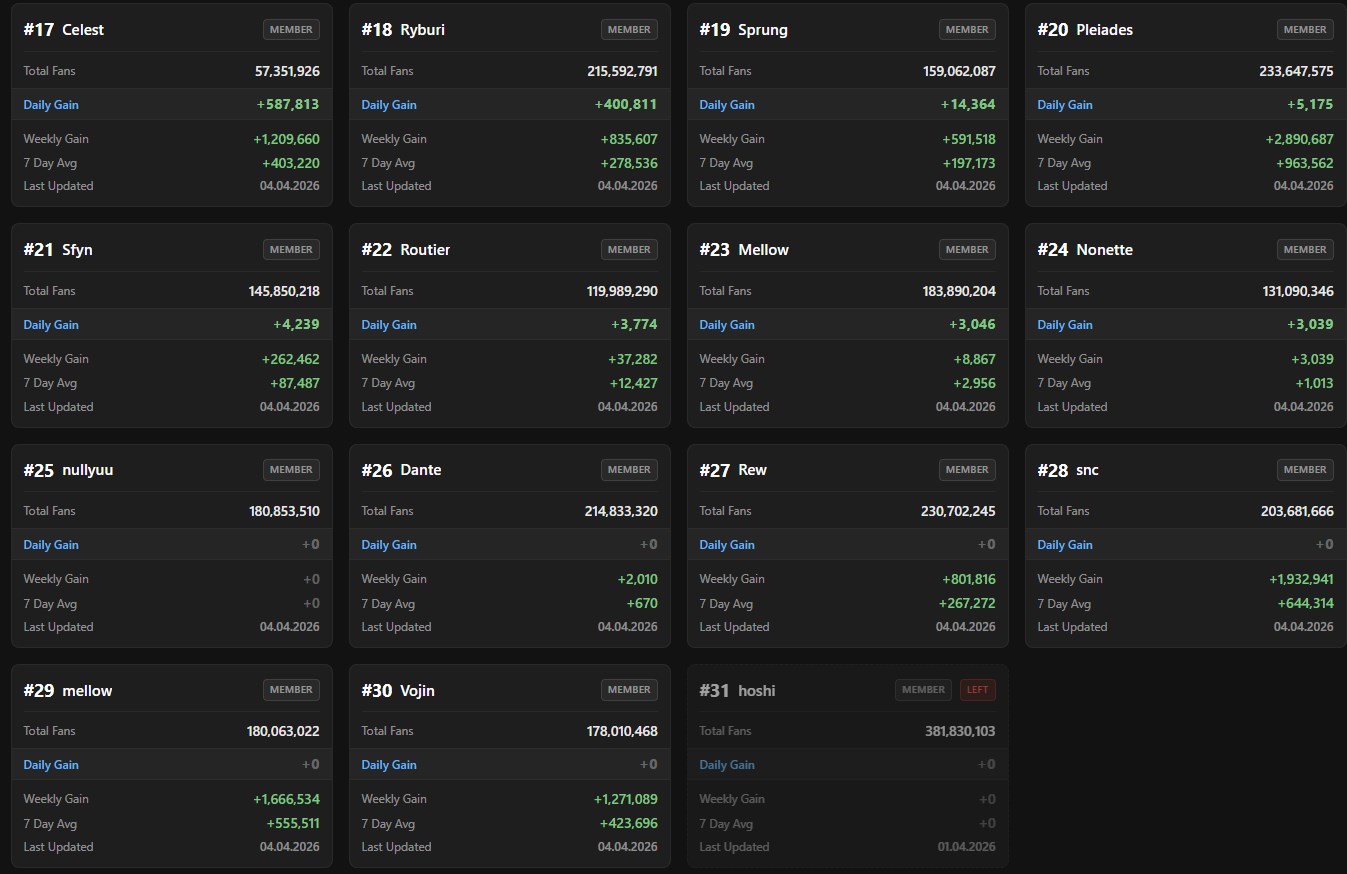Select the total fans figure 233,647,575
Screen dimensions: 1347x874
point(1297,71)
